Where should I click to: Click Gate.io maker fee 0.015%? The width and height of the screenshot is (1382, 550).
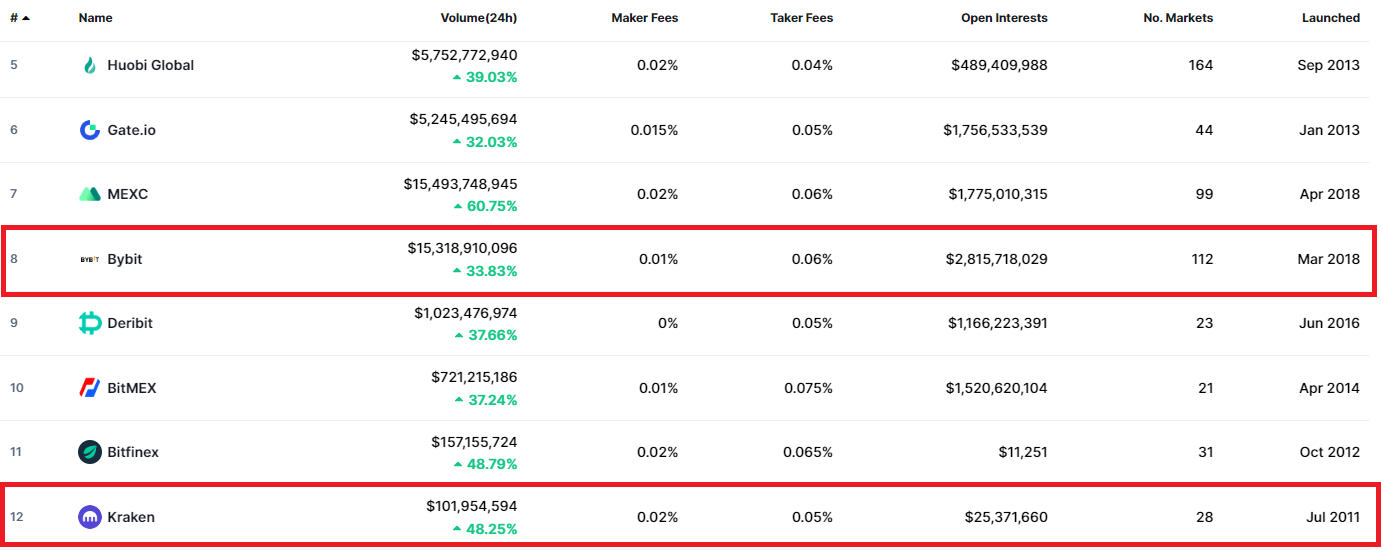pyautogui.click(x=654, y=130)
